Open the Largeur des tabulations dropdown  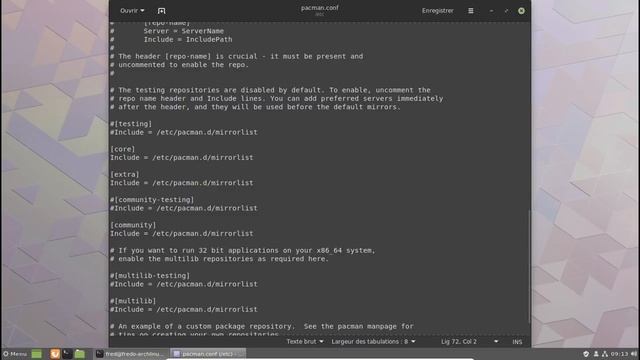tap(373, 341)
